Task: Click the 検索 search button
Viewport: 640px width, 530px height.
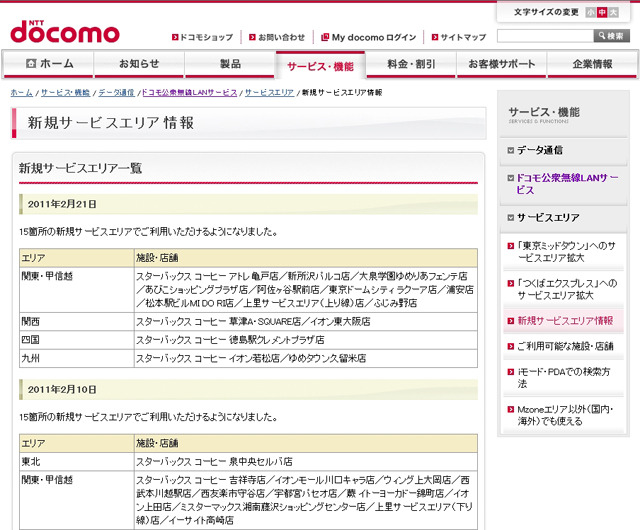Action: pos(611,36)
